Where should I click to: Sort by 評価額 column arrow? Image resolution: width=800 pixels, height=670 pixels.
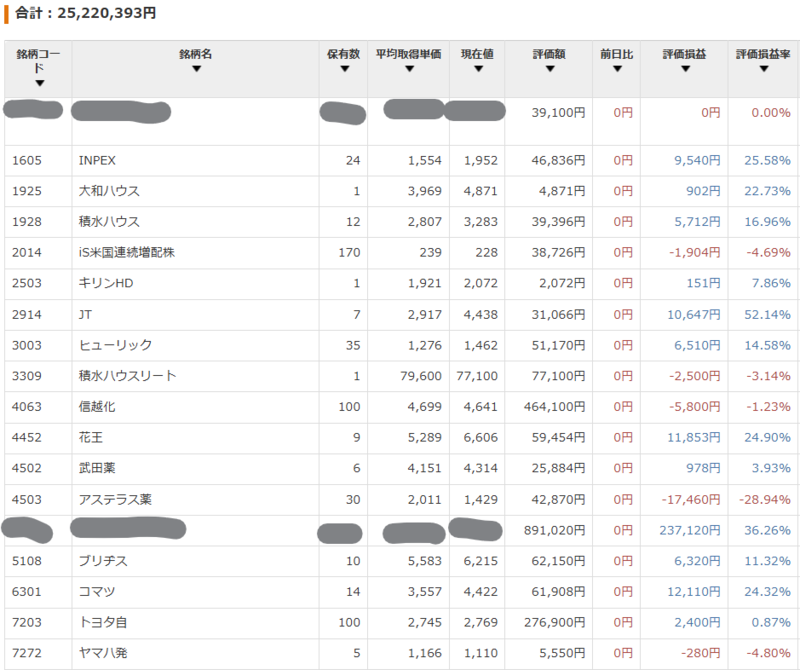(x=549, y=69)
